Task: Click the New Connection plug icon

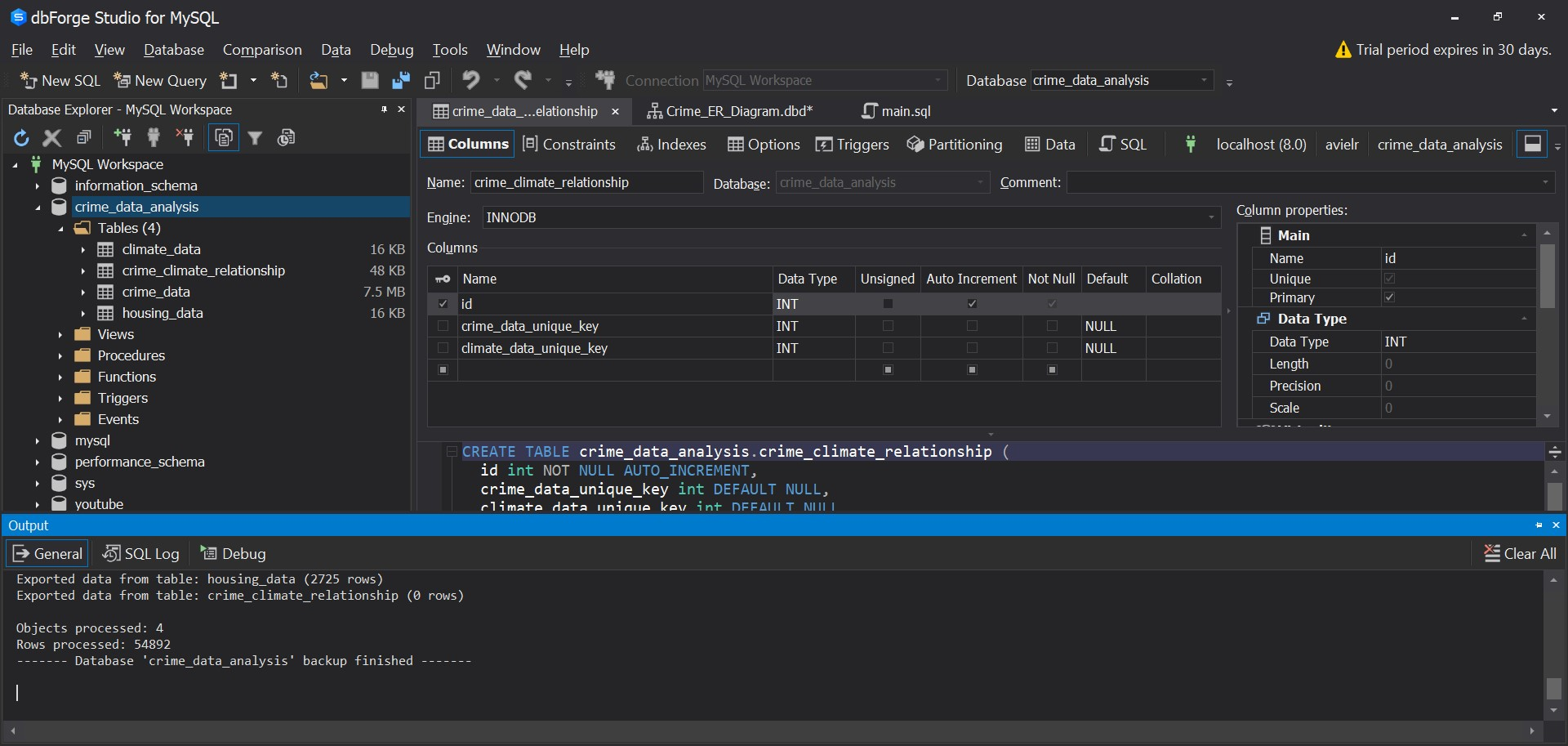Action: point(122,138)
